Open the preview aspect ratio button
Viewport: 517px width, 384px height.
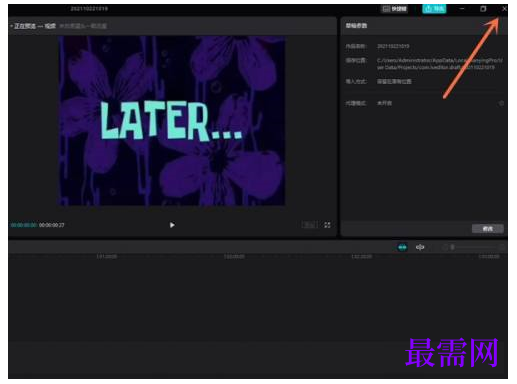coord(309,225)
